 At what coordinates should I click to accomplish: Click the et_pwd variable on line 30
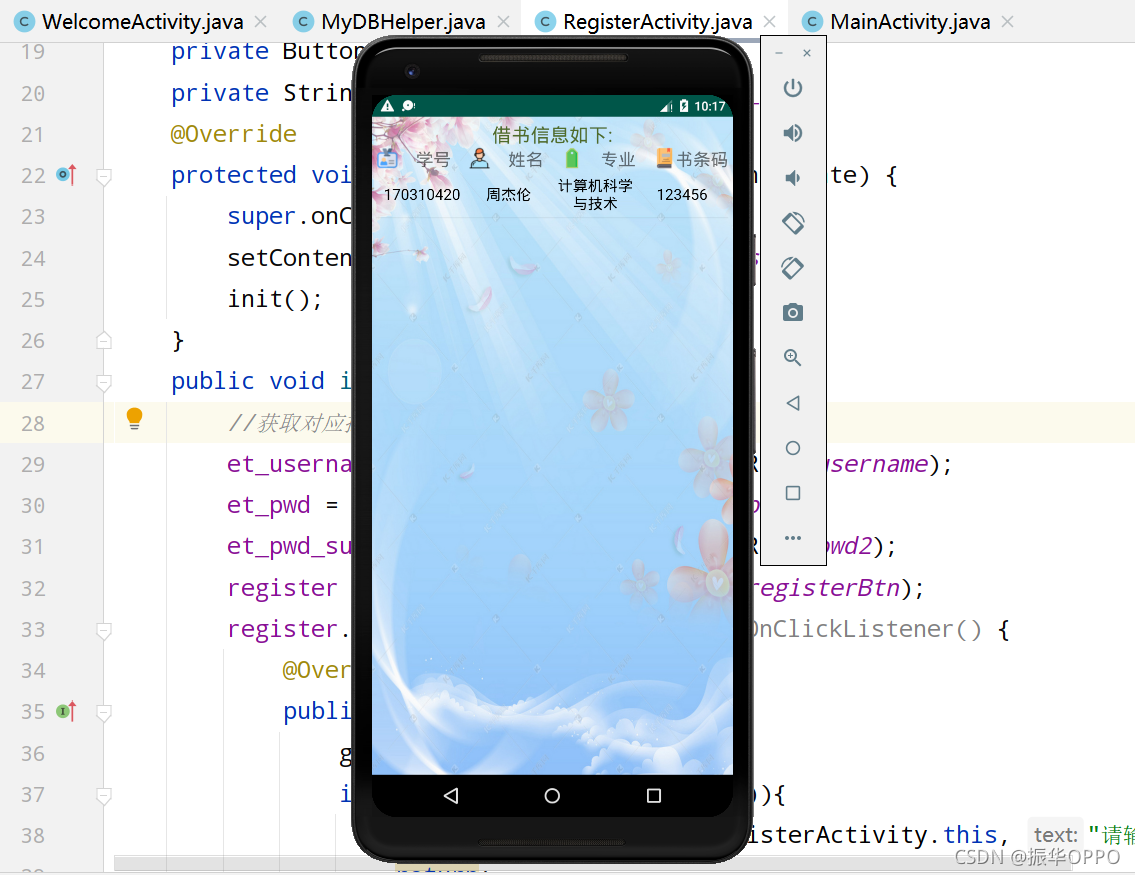(x=269, y=505)
